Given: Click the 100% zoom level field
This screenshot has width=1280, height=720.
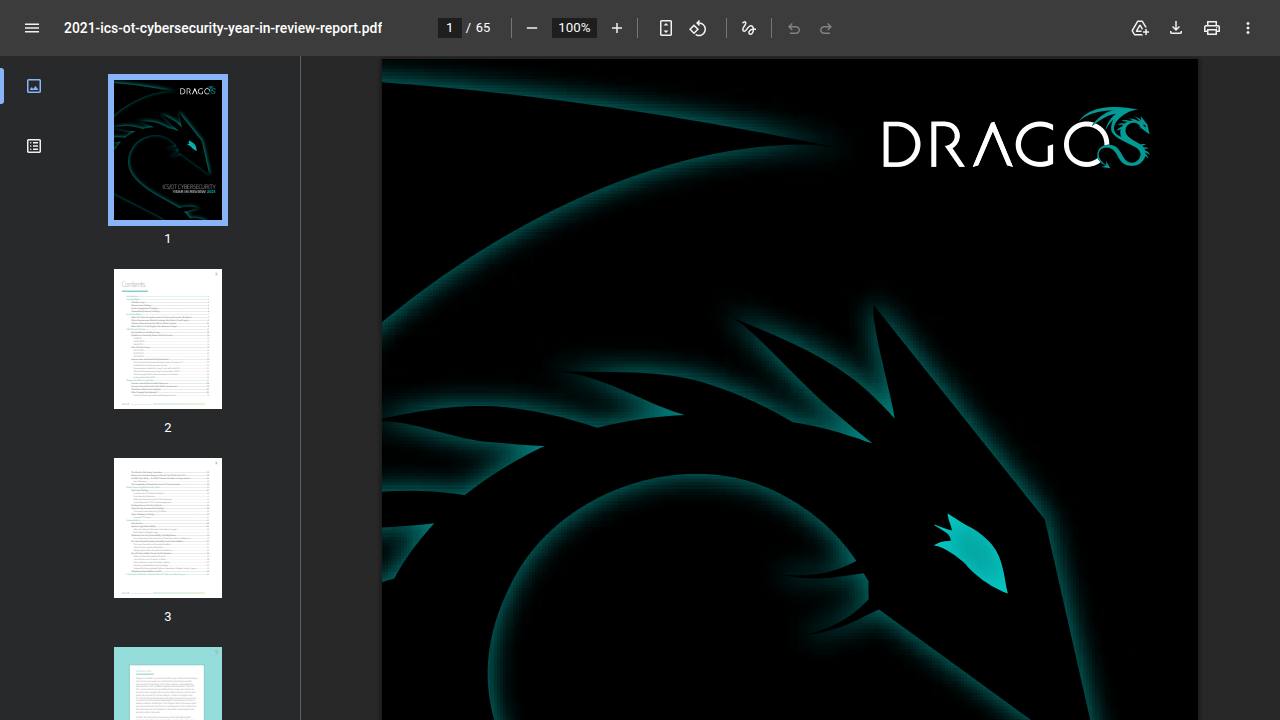Looking at the screenshot, I should point(574,28).
